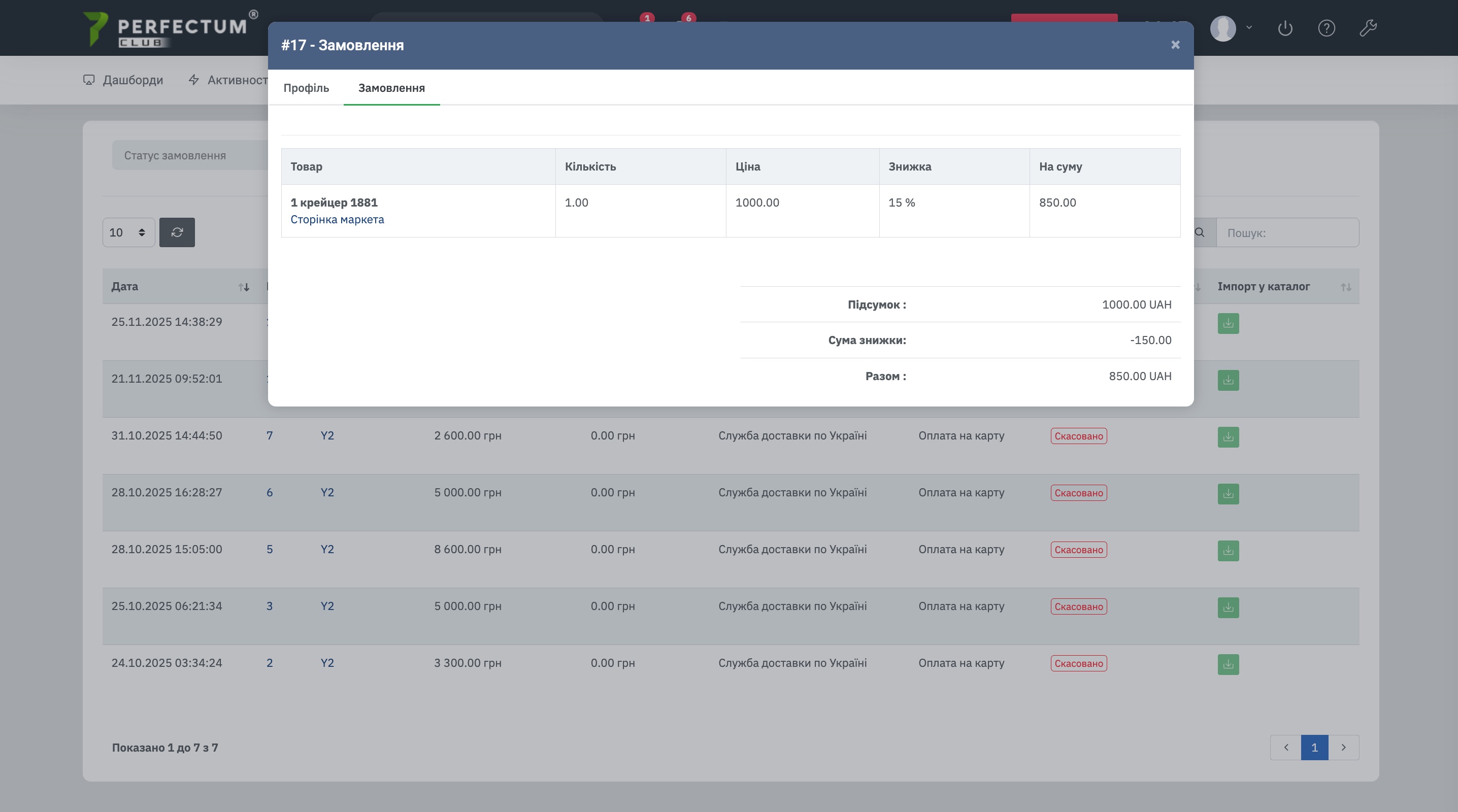Import the 31.10.2025 order into catalog

(x=1228, y=437)
